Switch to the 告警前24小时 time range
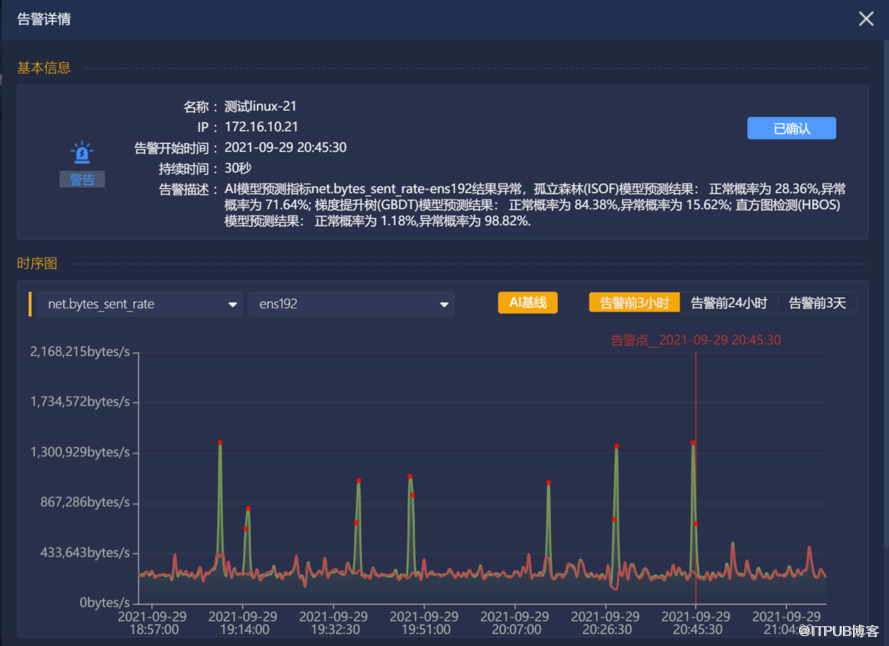 729,303
